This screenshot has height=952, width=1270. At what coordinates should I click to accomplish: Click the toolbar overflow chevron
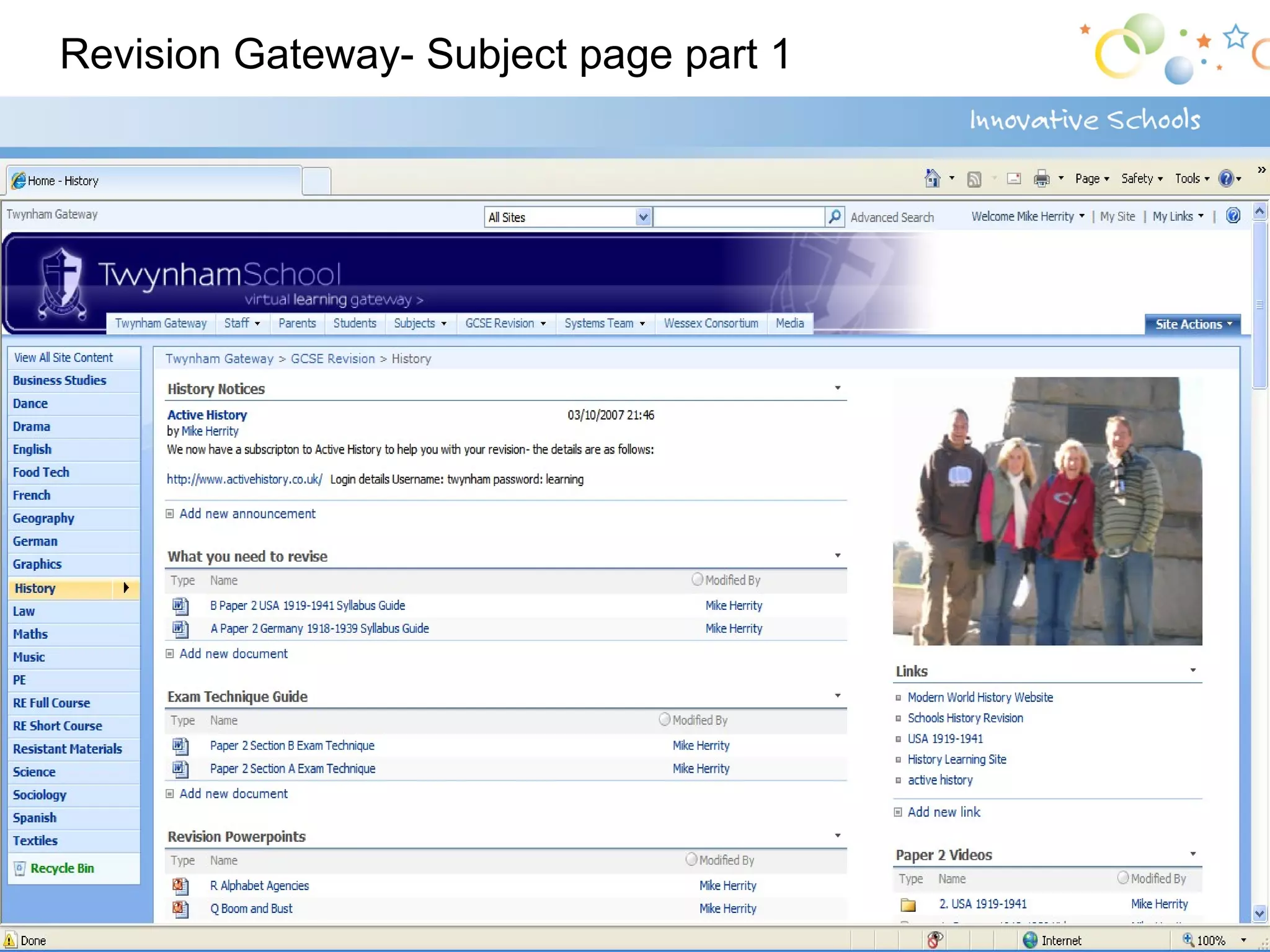point(1261,170)
